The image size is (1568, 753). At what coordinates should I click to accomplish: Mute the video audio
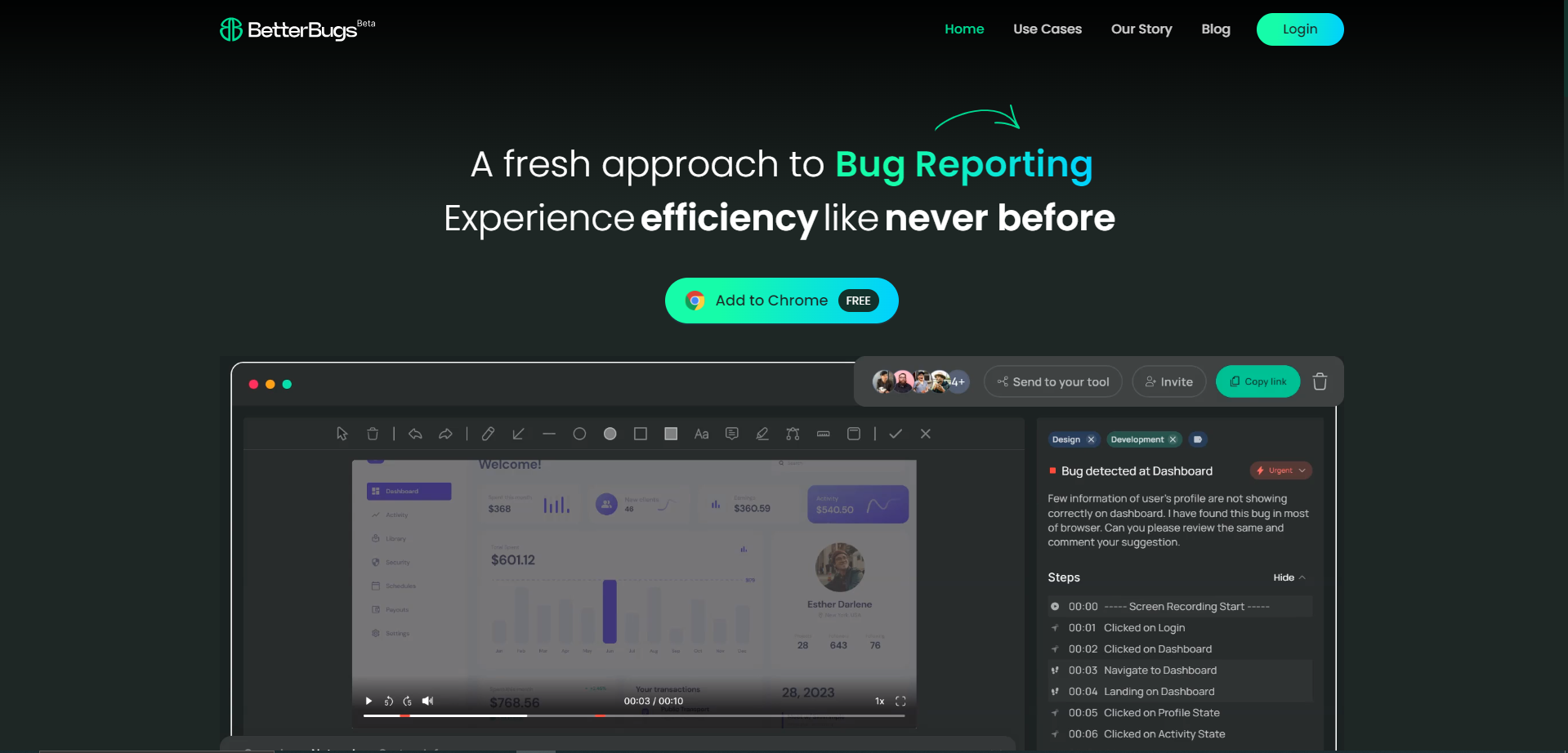click(x=427, y=701)
